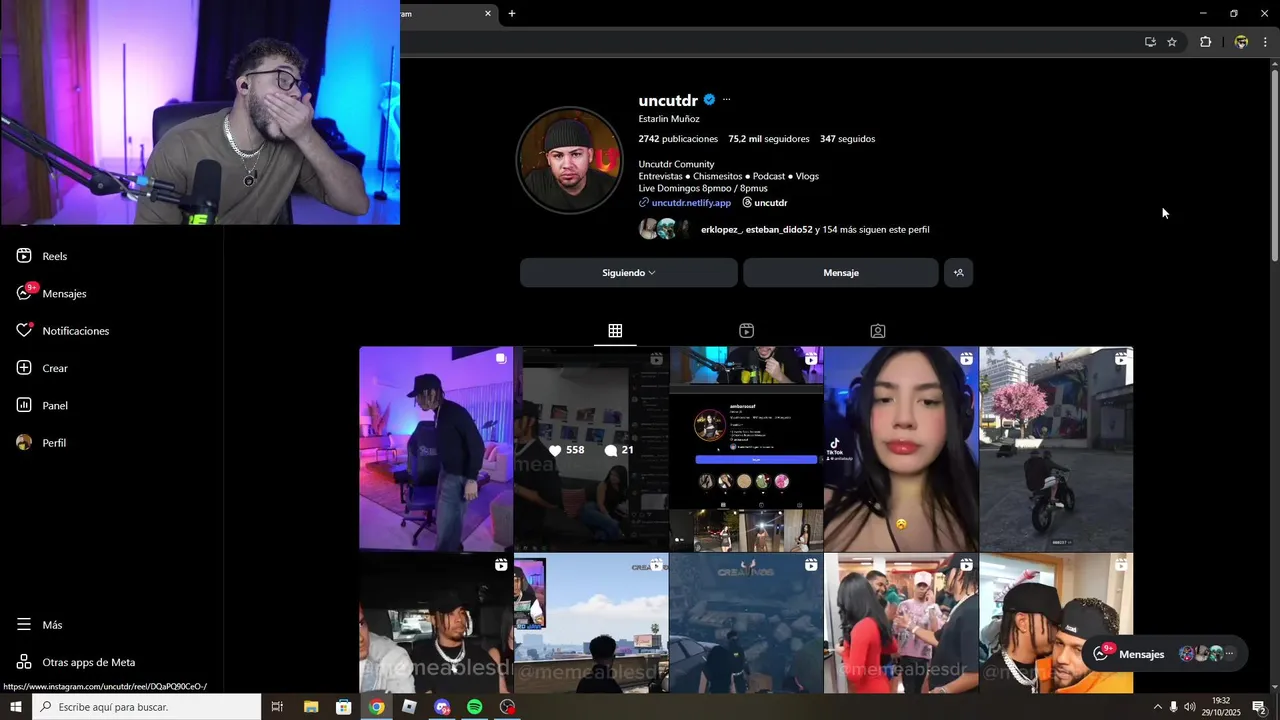Open the Instagram profile screenshot reel
Image resolution: width=1280 pixels, height=720 pixels.
click(746, 449)
